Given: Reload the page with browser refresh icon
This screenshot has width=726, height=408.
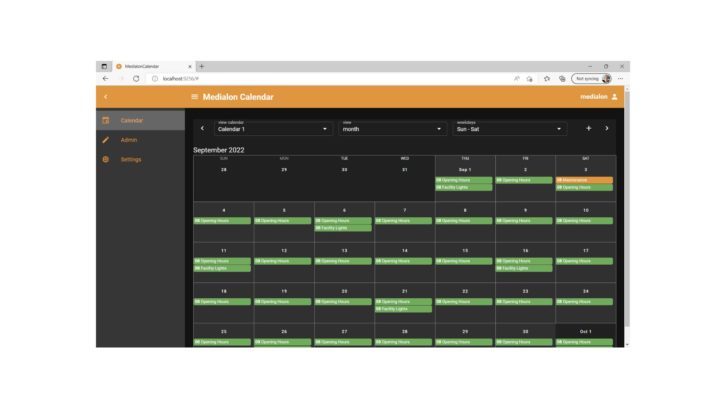Looking at the screenshot, I should coord(136,79).
